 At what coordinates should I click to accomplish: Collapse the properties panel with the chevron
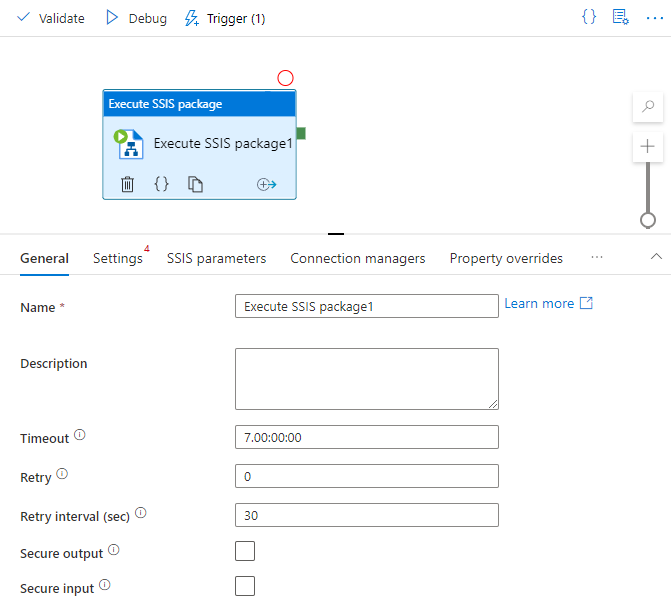(656, 256)
